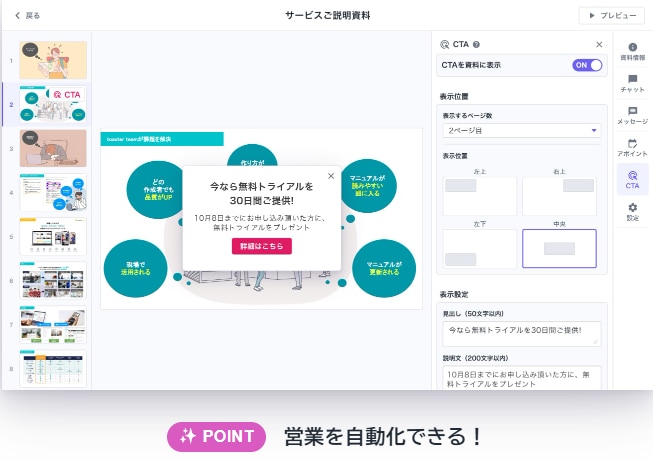The height and width of the screenshot is (461, 653).
Task: Open the チャット chat icon
Action: (x=632, y=84)
